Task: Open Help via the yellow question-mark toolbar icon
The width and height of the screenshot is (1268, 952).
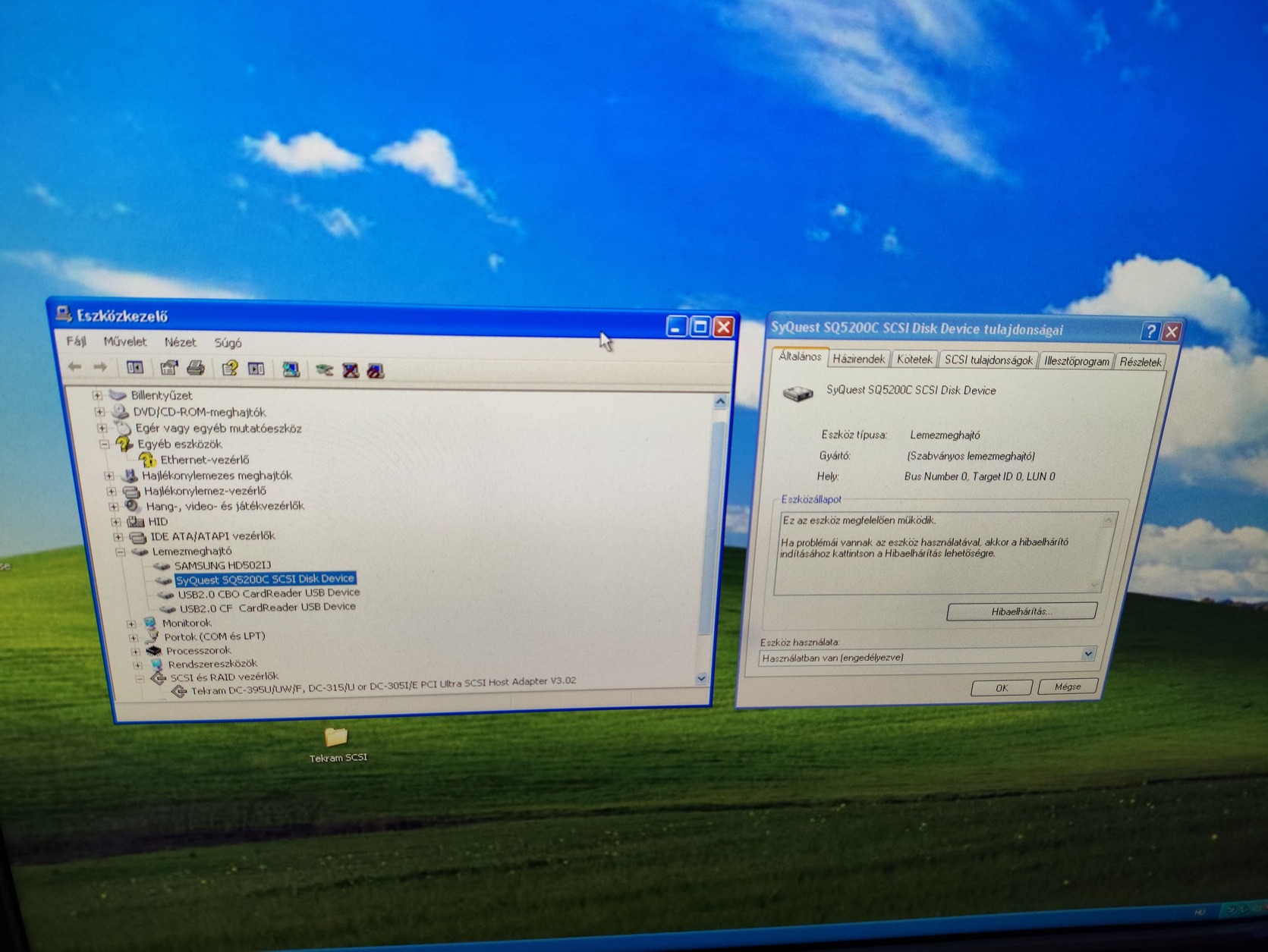Action: [x=230, y=369]
